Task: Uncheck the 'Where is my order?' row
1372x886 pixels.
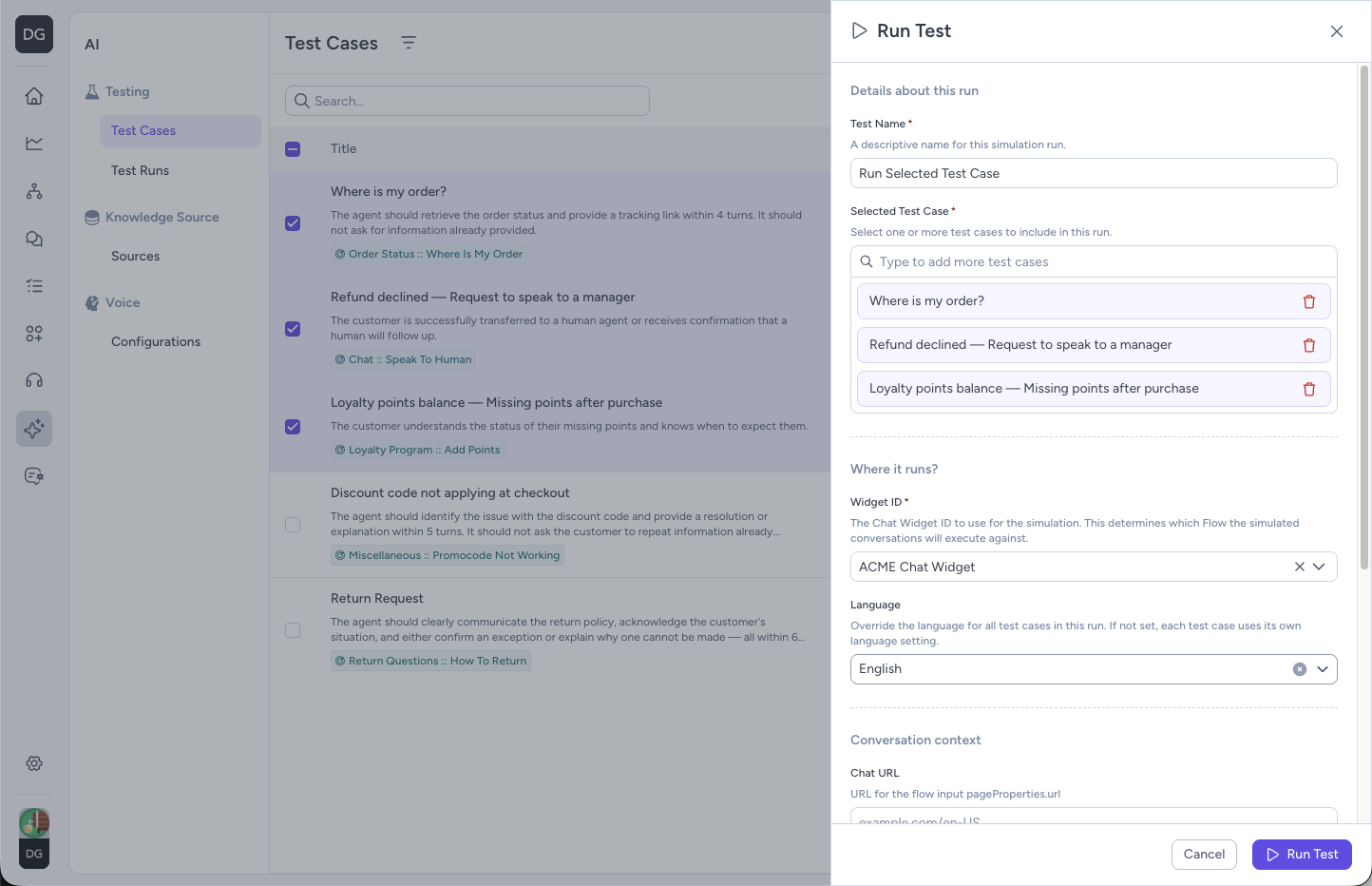Action: point(293,223)
